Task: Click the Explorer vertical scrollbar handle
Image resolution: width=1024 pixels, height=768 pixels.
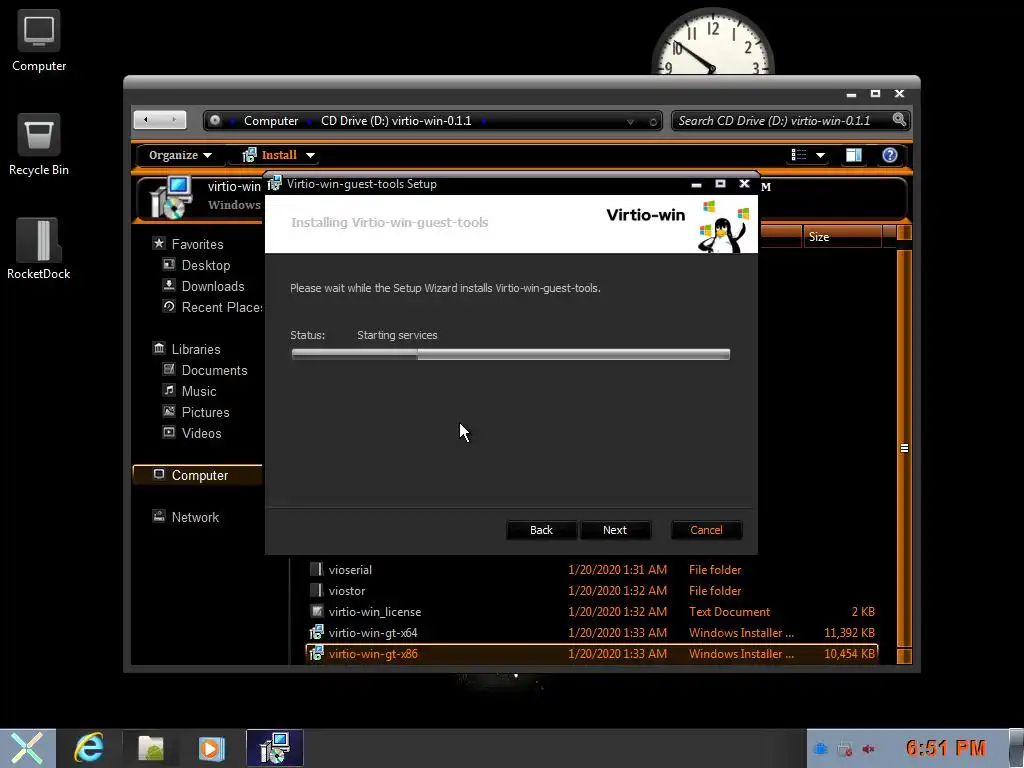Action: [x=904, y=448]
